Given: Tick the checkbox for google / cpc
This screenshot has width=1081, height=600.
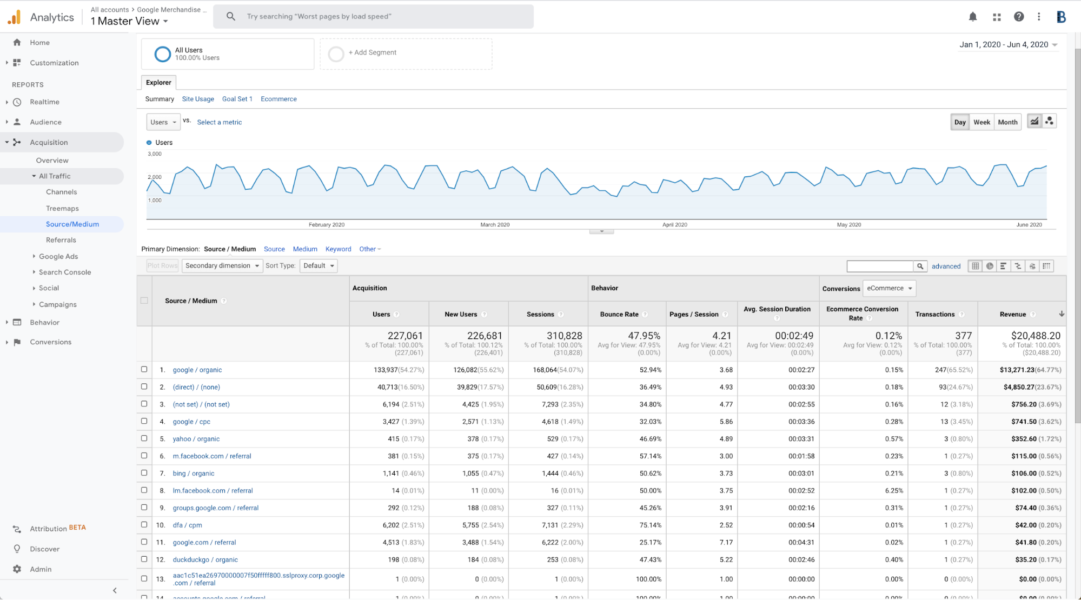Looking at the screenshot, I should coord(144,421).
